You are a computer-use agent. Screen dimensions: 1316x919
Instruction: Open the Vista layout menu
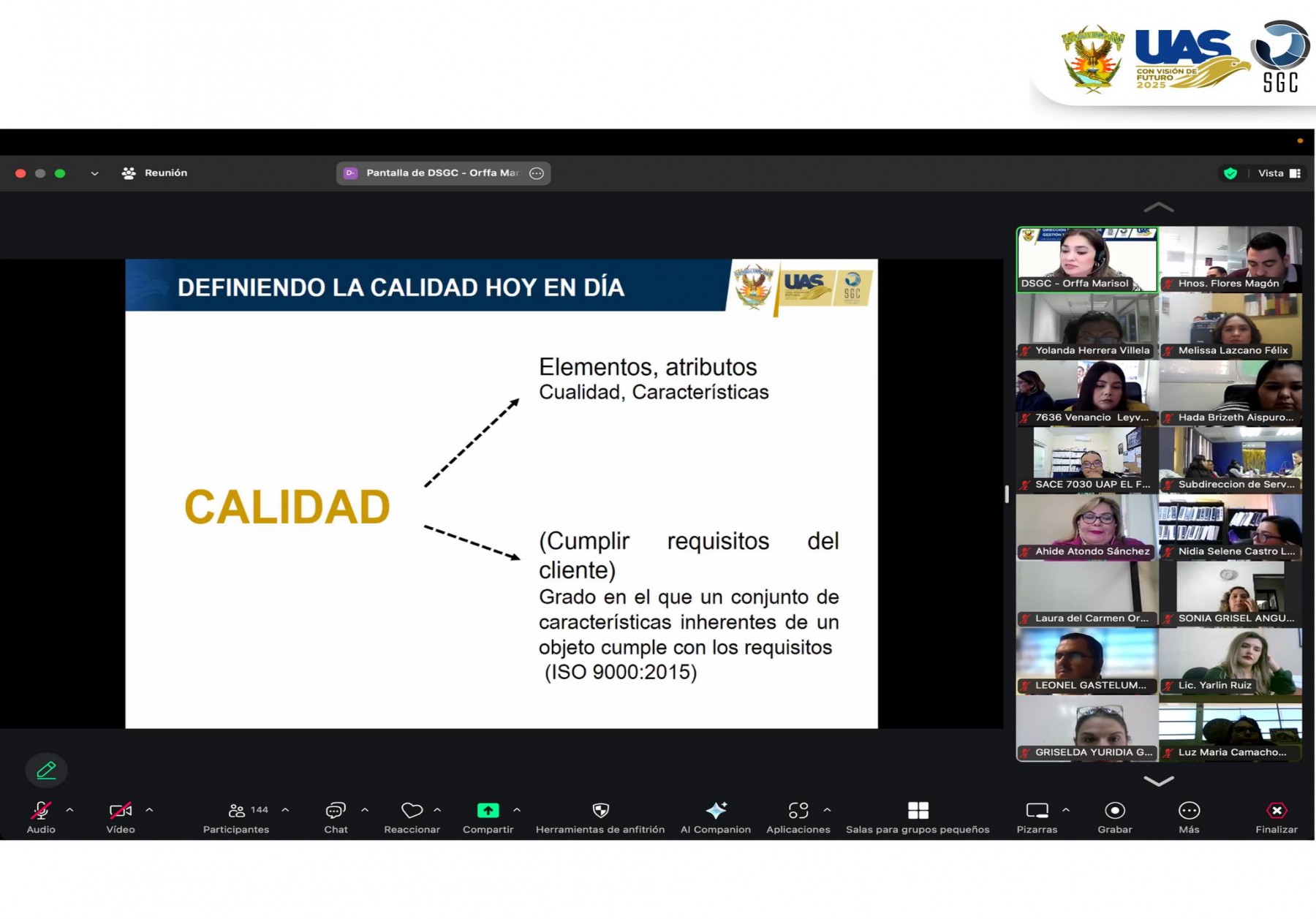pos(1279,173)
